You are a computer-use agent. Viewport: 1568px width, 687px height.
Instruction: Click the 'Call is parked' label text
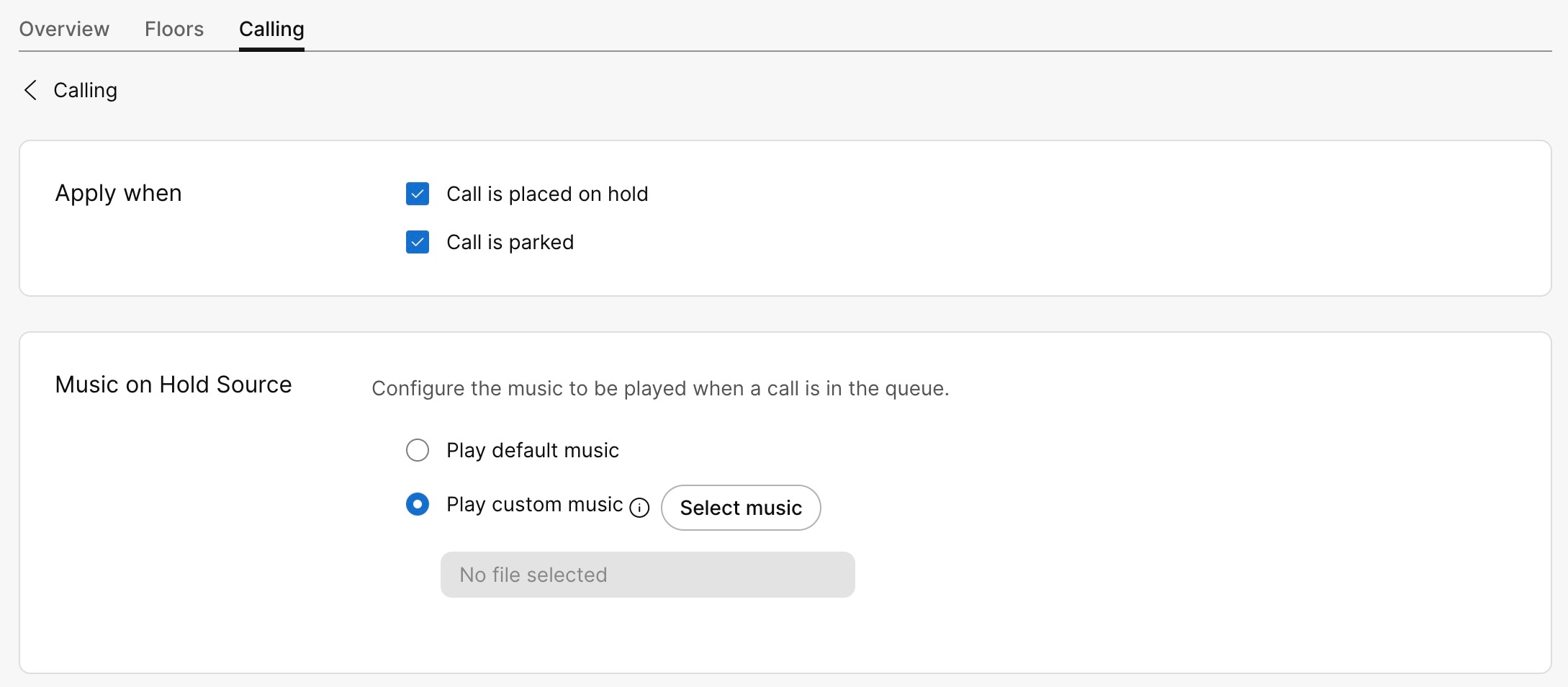(510, 242)
